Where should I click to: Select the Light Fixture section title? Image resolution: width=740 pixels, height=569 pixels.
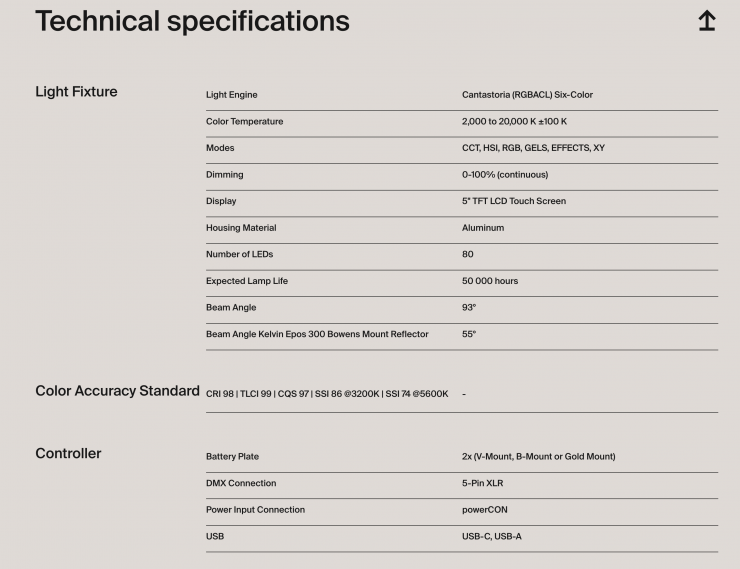pos(76,92)
